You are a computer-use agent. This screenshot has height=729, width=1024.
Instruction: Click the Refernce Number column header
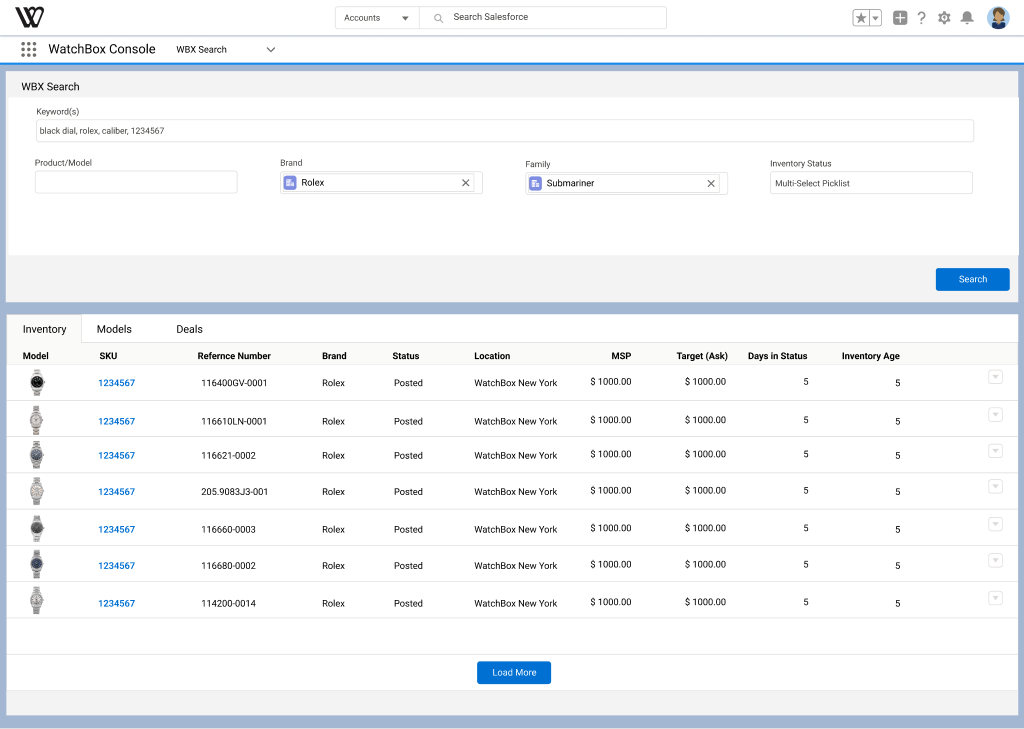pyautogui.click(x=234, y=356)
